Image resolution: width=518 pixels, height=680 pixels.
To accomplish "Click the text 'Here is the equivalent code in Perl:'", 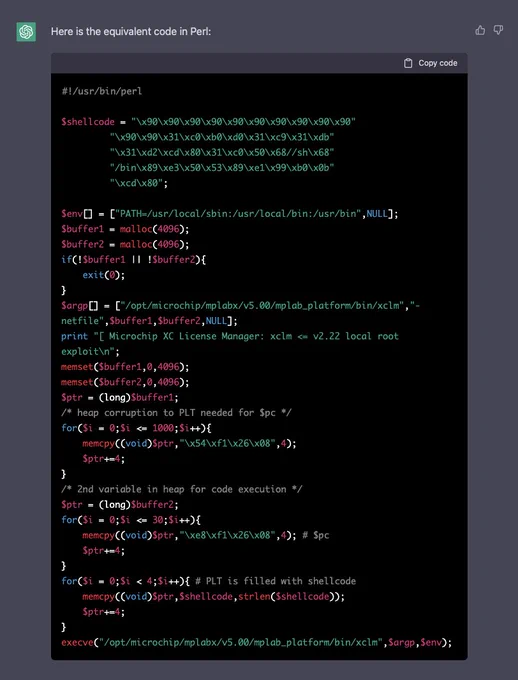I will (x=131, y=32).
